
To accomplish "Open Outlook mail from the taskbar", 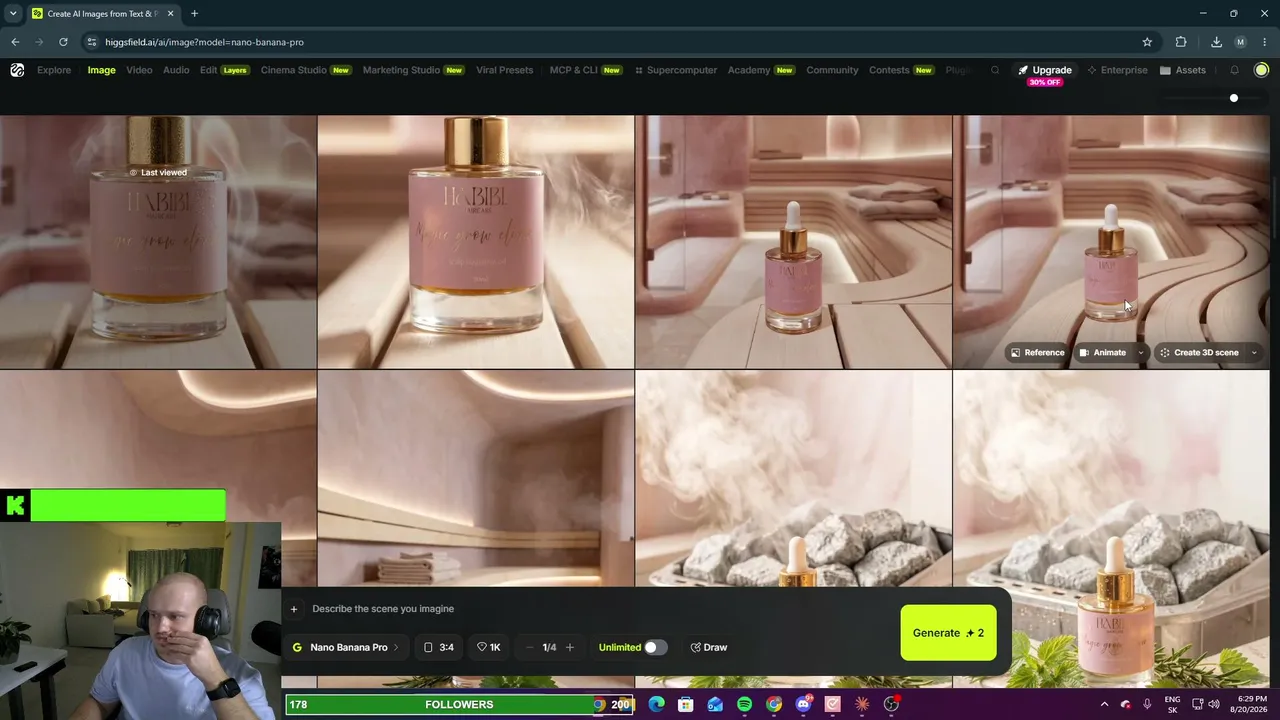I will pos(715,704).
